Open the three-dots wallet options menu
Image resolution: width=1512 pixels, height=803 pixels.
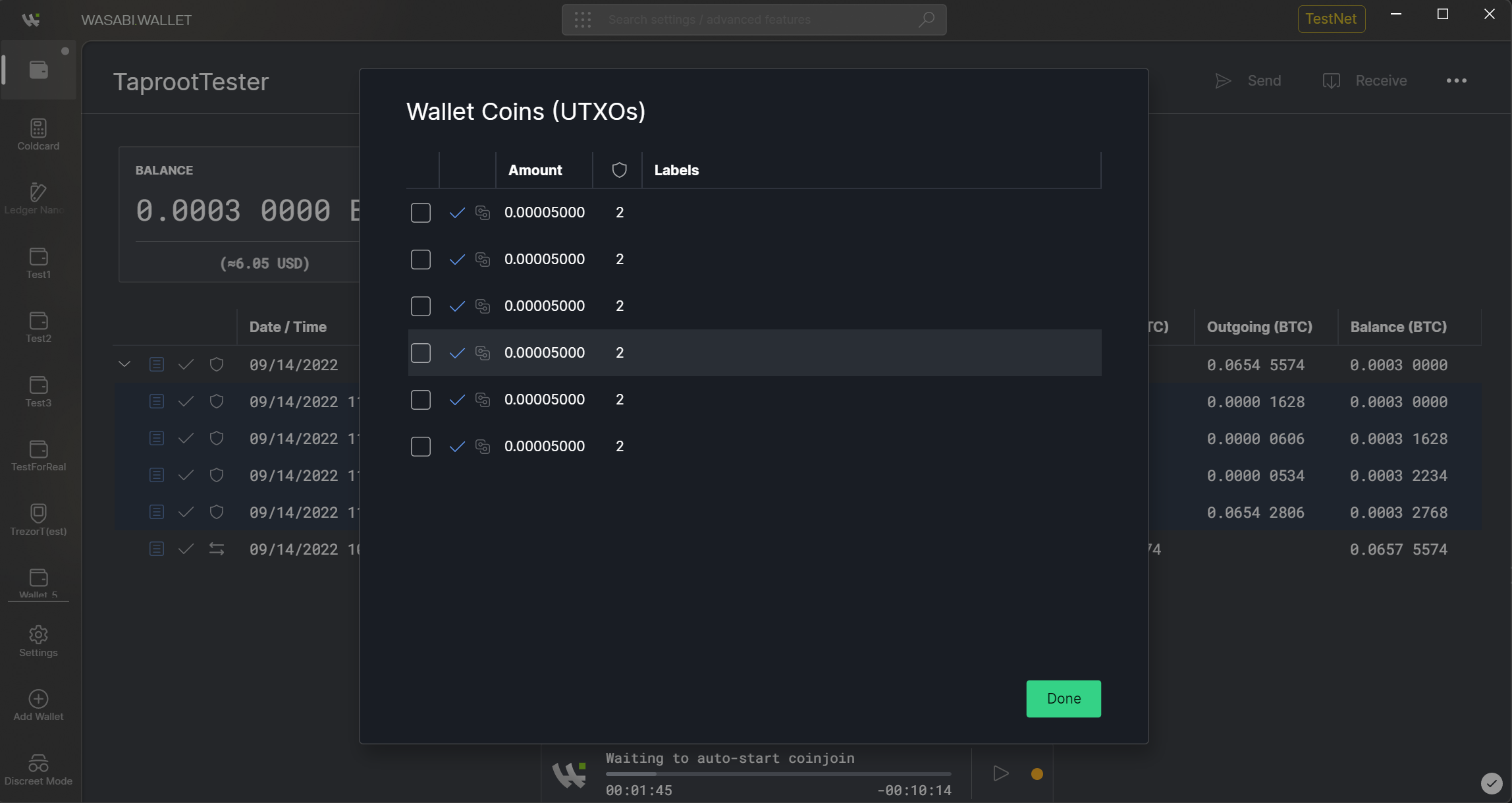1456,81
